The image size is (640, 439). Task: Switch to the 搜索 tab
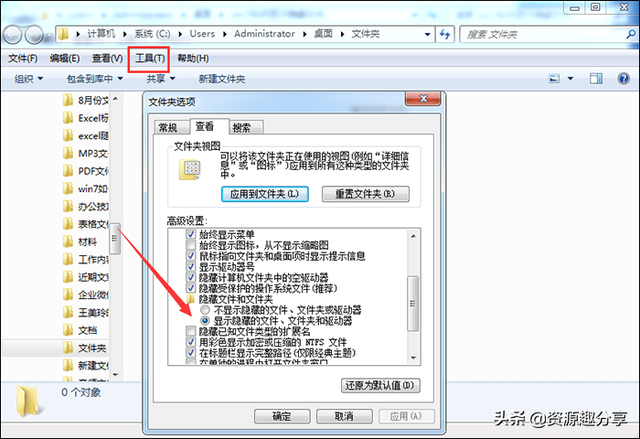point(247,128)
